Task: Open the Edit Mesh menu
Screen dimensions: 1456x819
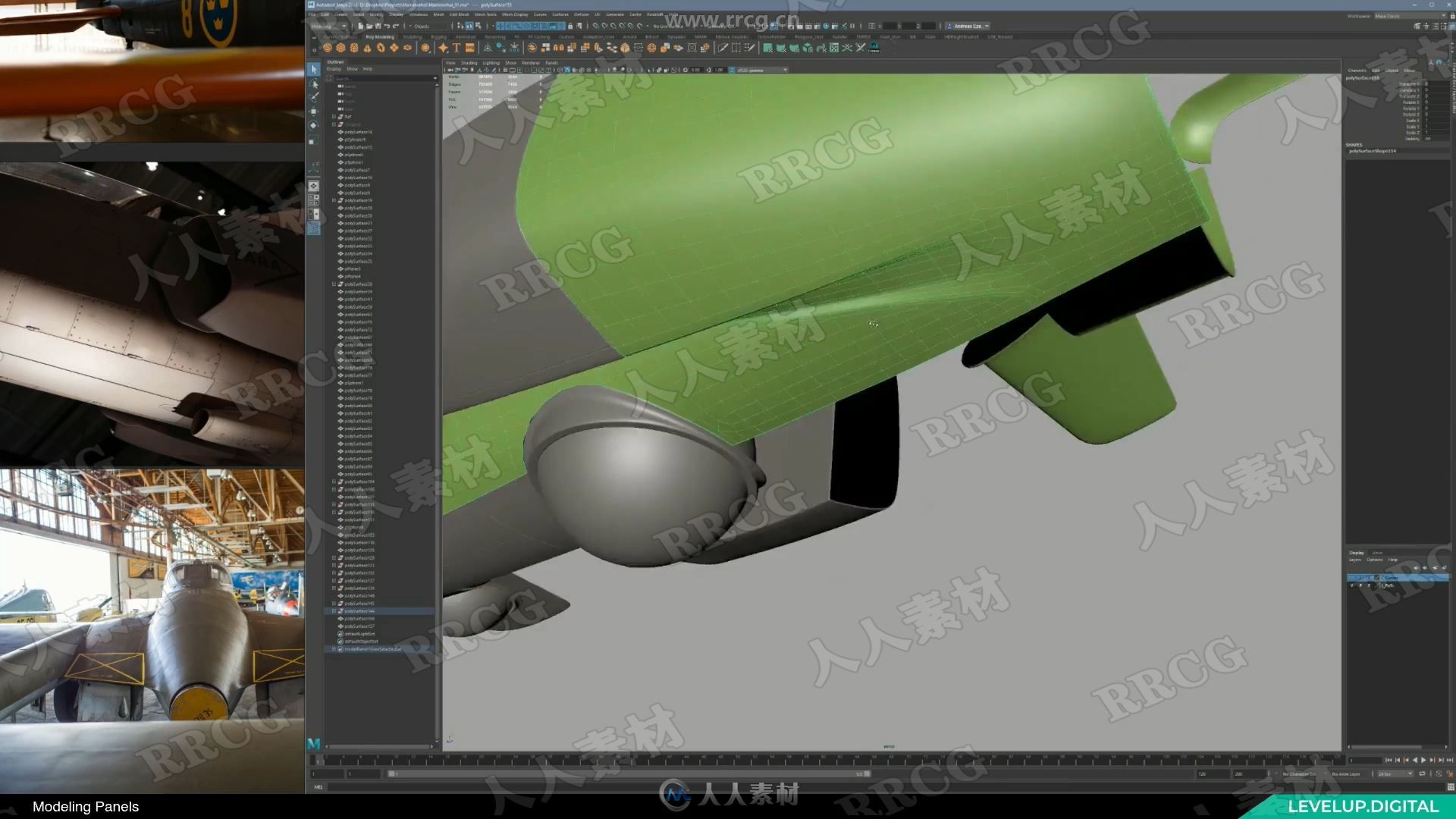Action: (x=459, y=14)
